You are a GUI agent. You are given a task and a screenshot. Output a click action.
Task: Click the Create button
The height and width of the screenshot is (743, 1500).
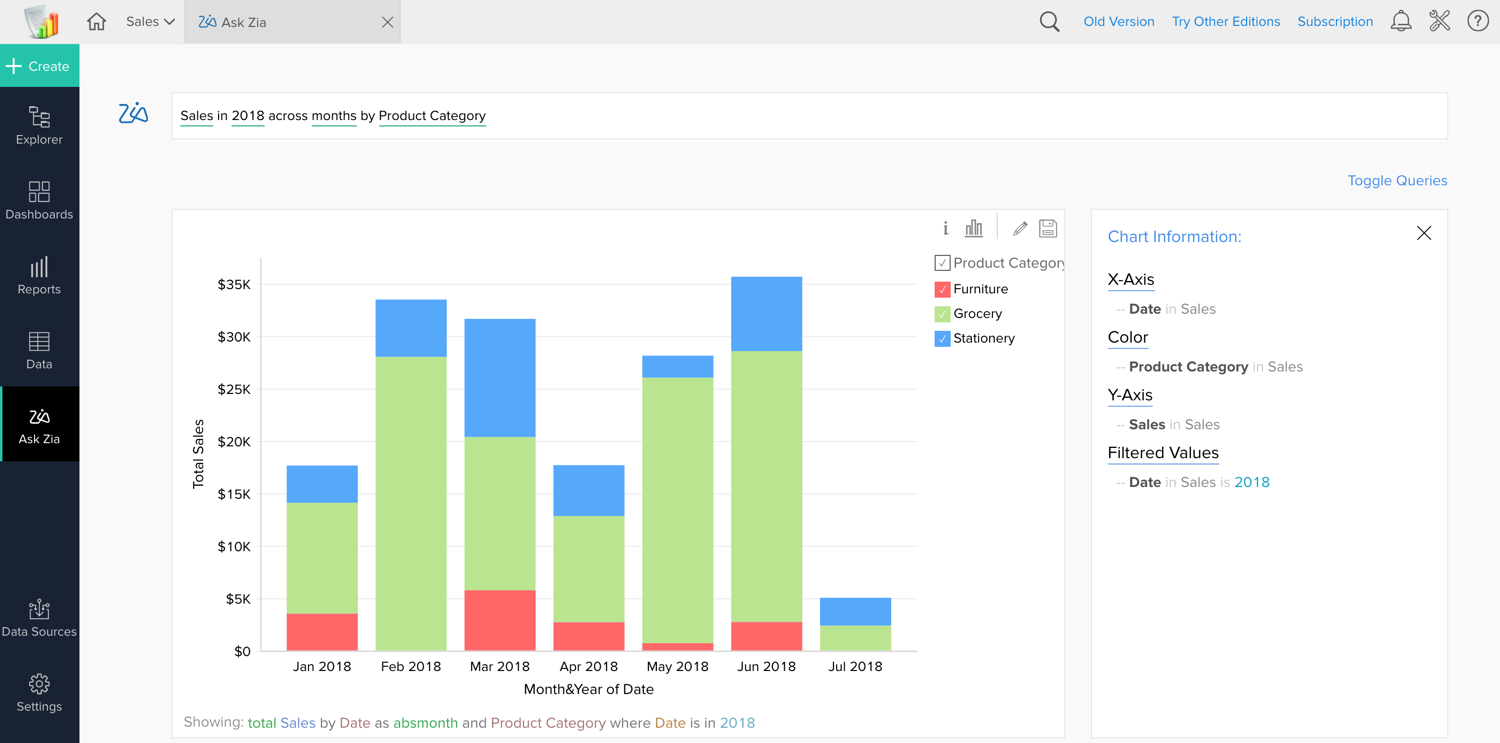[x=39, y=66]
